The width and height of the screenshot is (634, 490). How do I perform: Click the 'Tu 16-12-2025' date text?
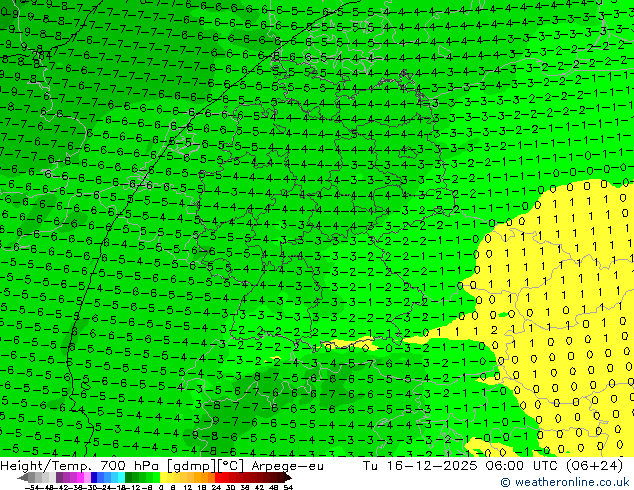pos(420,466)
